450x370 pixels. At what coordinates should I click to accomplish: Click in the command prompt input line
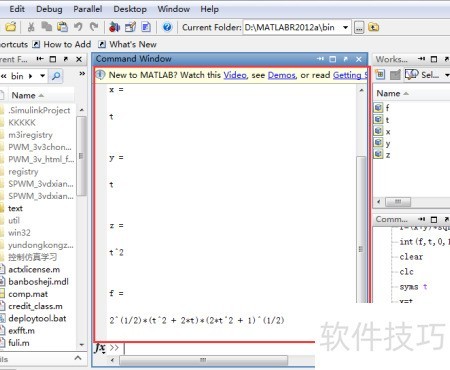(219, 348)
